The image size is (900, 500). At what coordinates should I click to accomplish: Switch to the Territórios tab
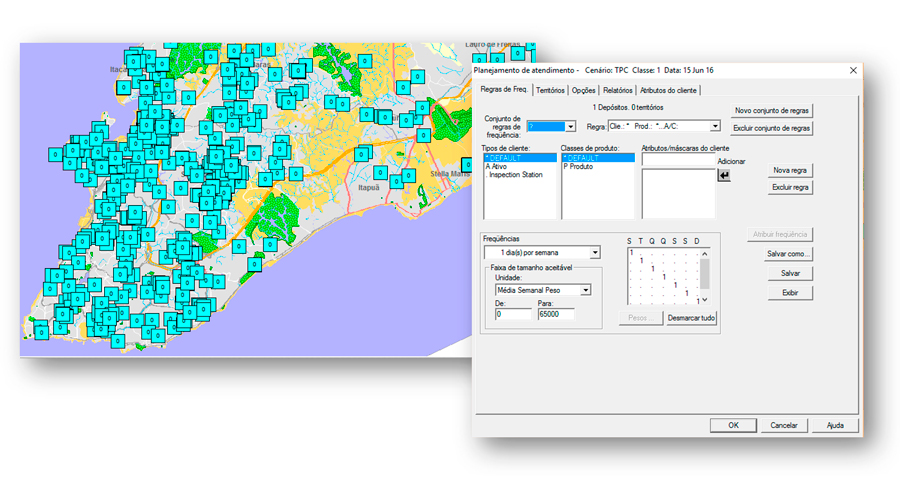(549, 90)
